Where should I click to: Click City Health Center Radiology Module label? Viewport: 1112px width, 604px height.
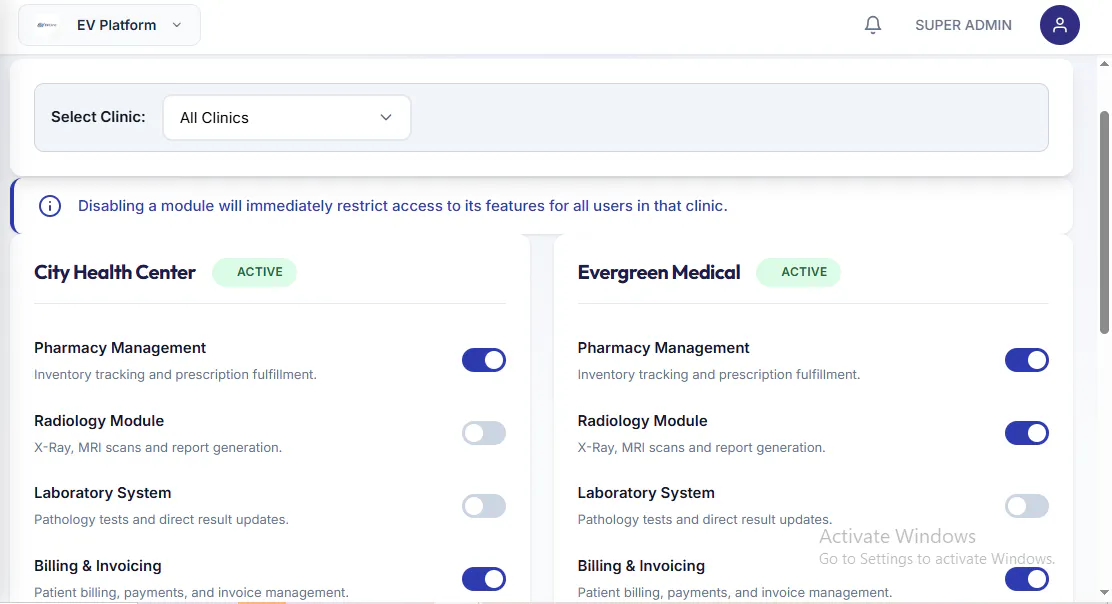click(x=99, y=421)
